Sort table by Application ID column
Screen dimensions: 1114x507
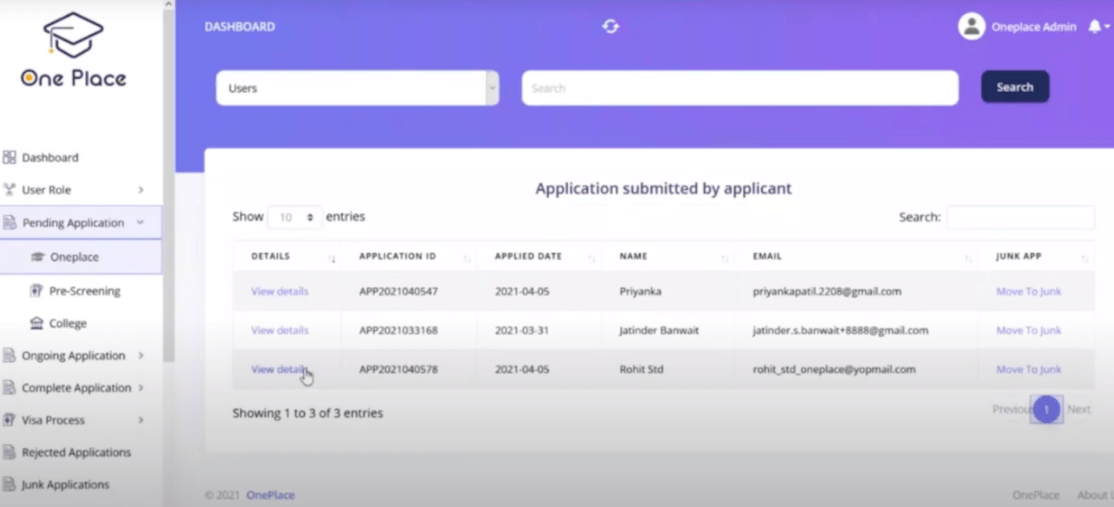coord(409,257)
